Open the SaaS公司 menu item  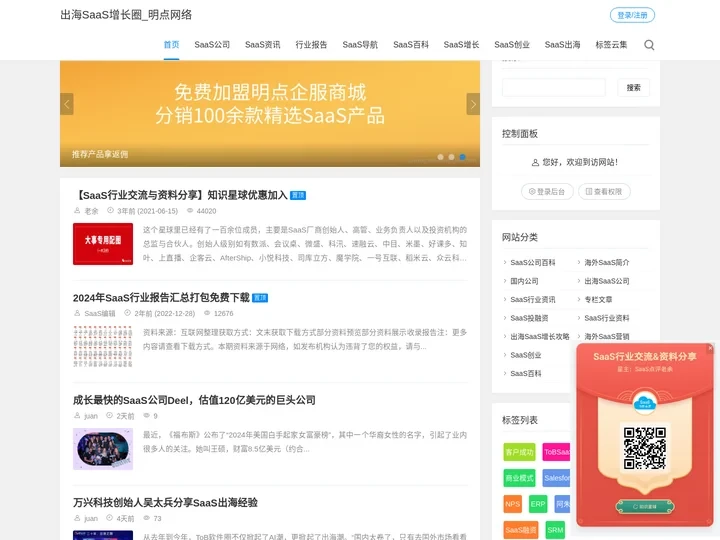(212, 45)
